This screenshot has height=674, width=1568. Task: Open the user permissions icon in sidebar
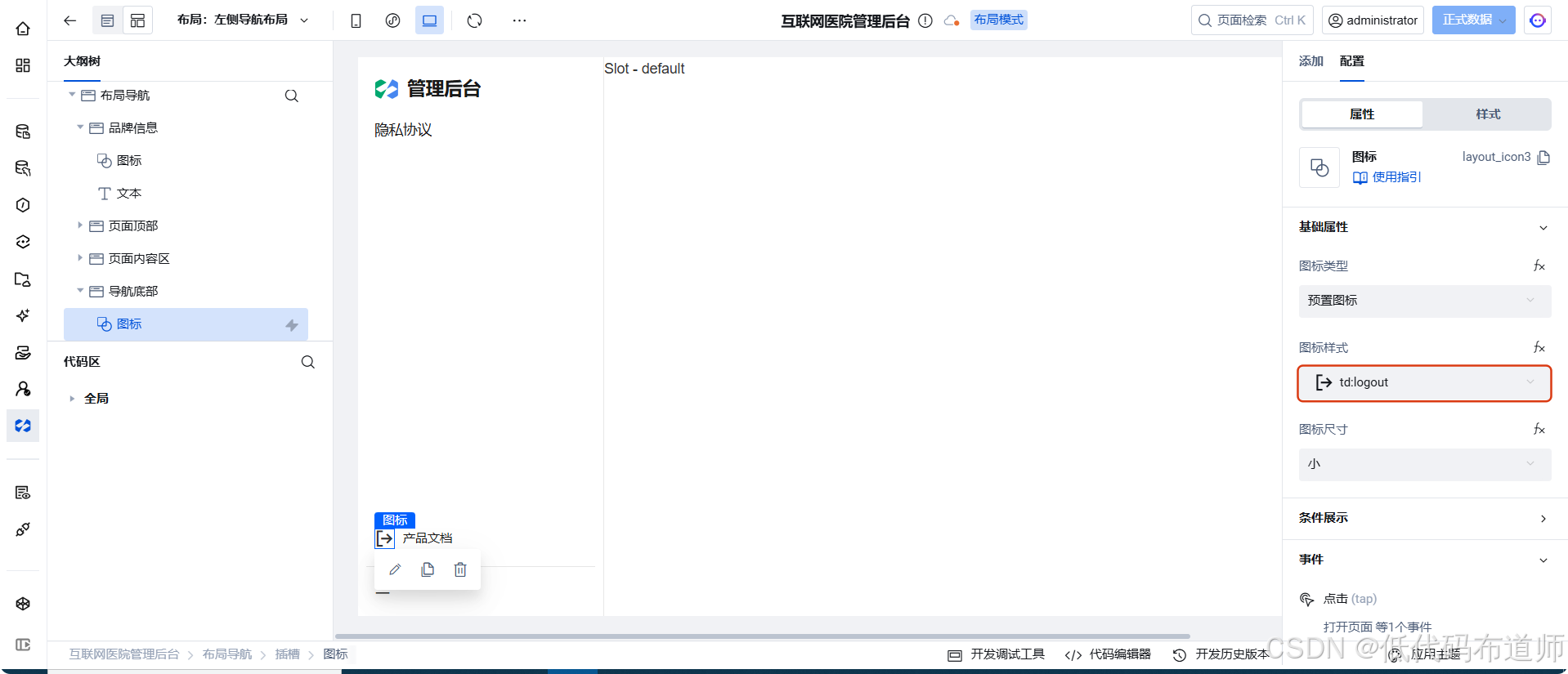coord(23,389)
